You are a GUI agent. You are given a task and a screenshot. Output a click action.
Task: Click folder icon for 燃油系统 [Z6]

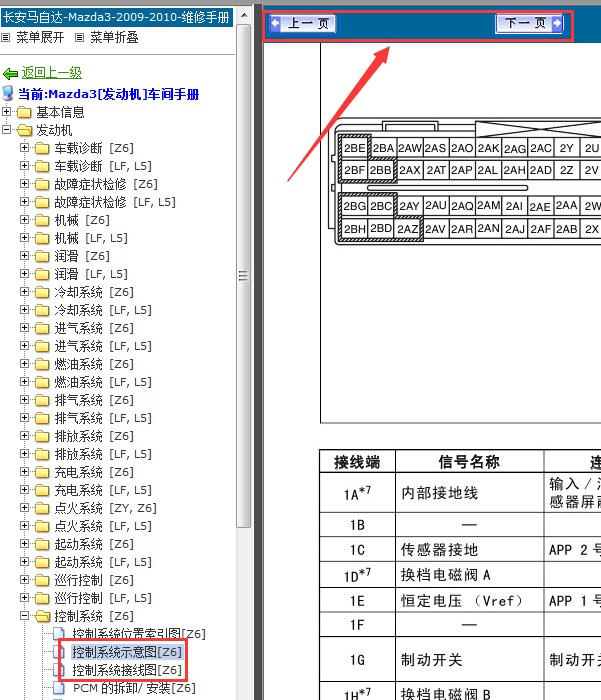click(x=42, y=364)
